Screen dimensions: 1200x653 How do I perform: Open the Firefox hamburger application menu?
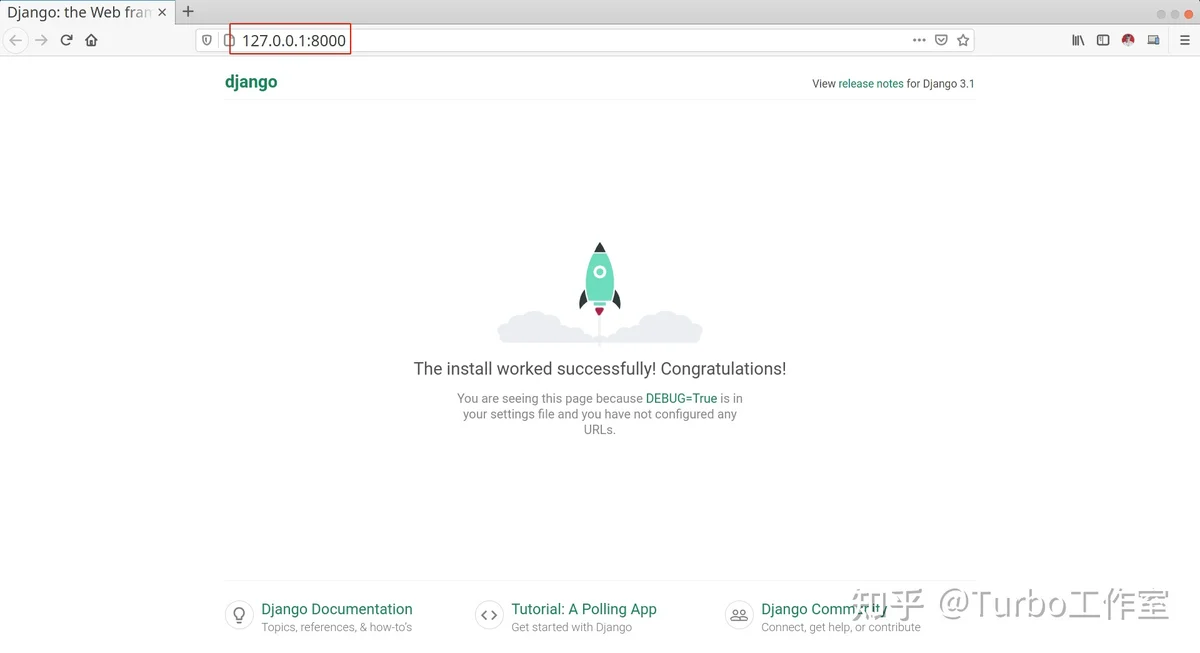point(1184,40)
